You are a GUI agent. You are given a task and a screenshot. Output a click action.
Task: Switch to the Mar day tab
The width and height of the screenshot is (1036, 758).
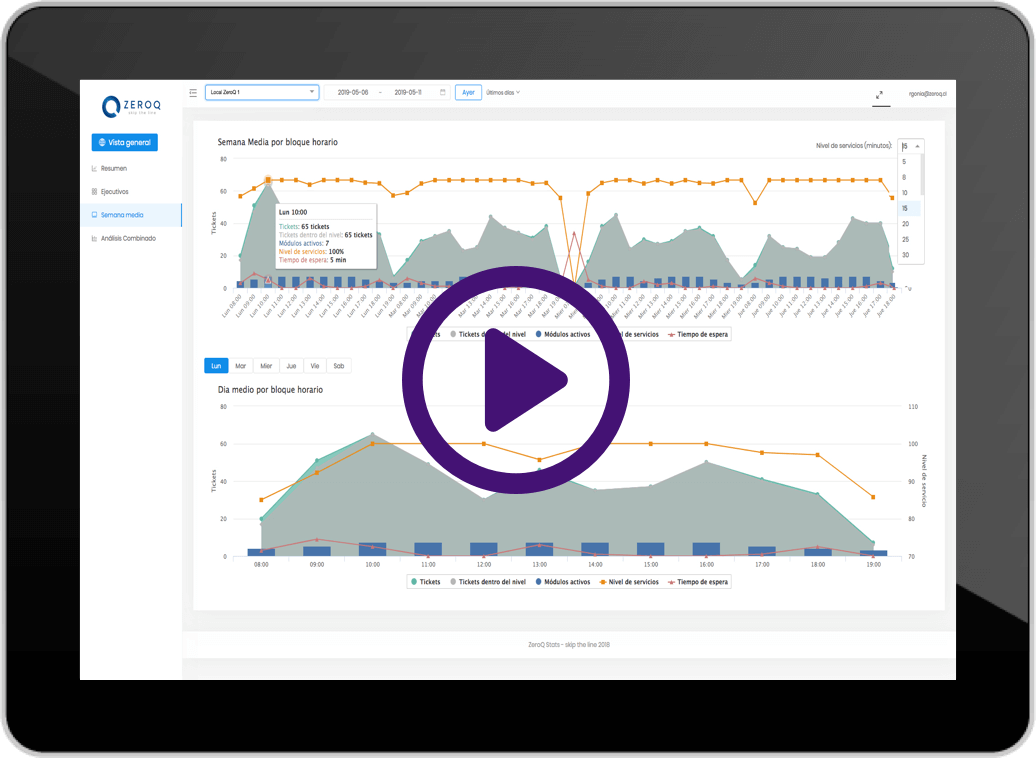pyautogui.click(x=240, y=366)
